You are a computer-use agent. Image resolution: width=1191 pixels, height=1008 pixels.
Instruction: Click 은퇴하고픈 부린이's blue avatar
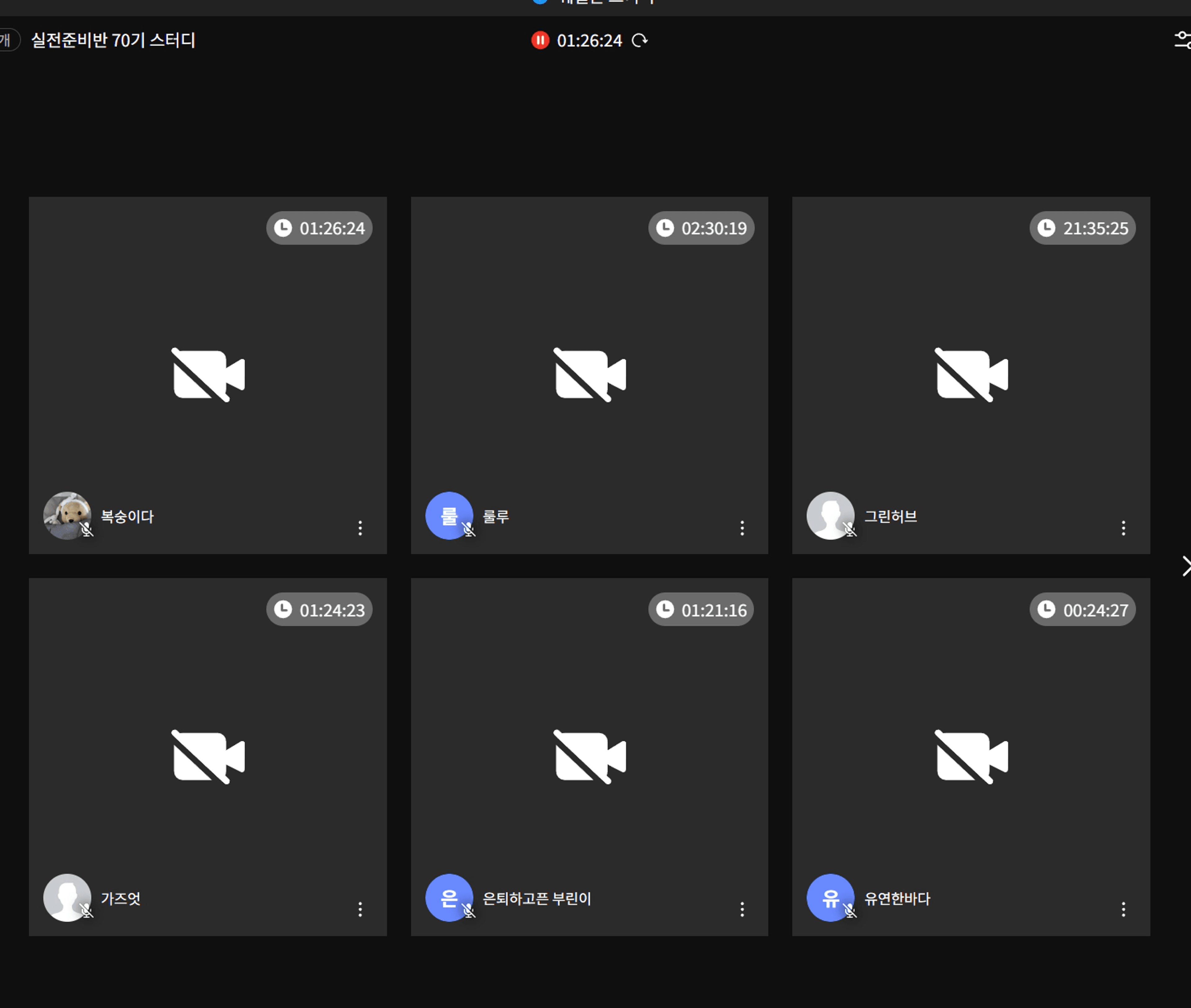[x=448, y=897]
